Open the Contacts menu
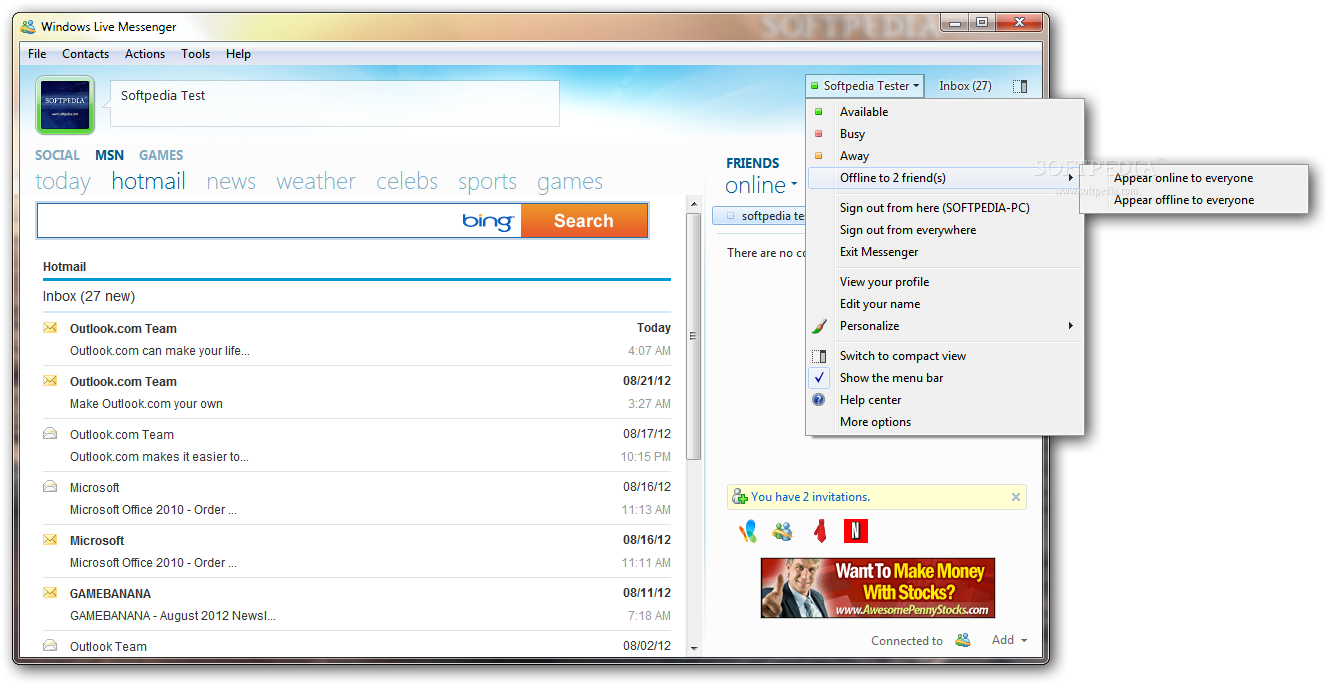The width and height of the screenshot is (1329, 685). point(86,54)
